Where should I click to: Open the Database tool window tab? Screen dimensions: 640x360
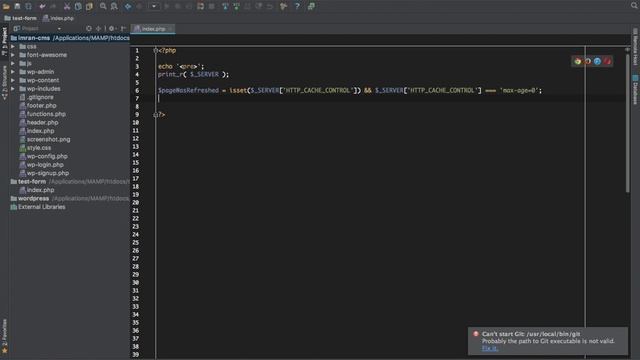[x=635, y=90]
